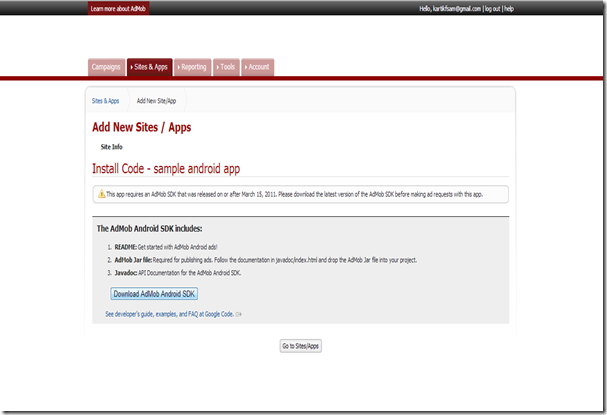Open developer's guide at Google Code link
The width and height of the screenshot is (607, 415).
pyautogui.click(x=170, y=314)
